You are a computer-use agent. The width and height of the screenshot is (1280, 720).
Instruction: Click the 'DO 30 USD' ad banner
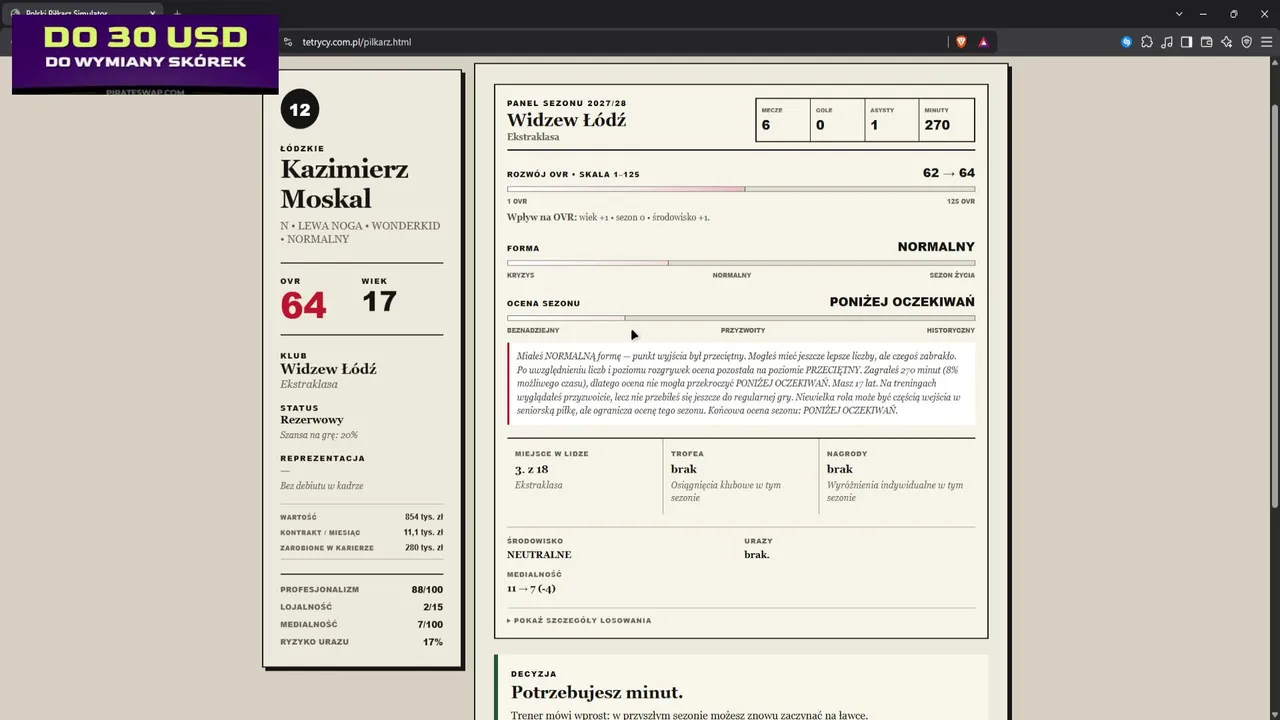pyautogui.click(x=145, y=55)
